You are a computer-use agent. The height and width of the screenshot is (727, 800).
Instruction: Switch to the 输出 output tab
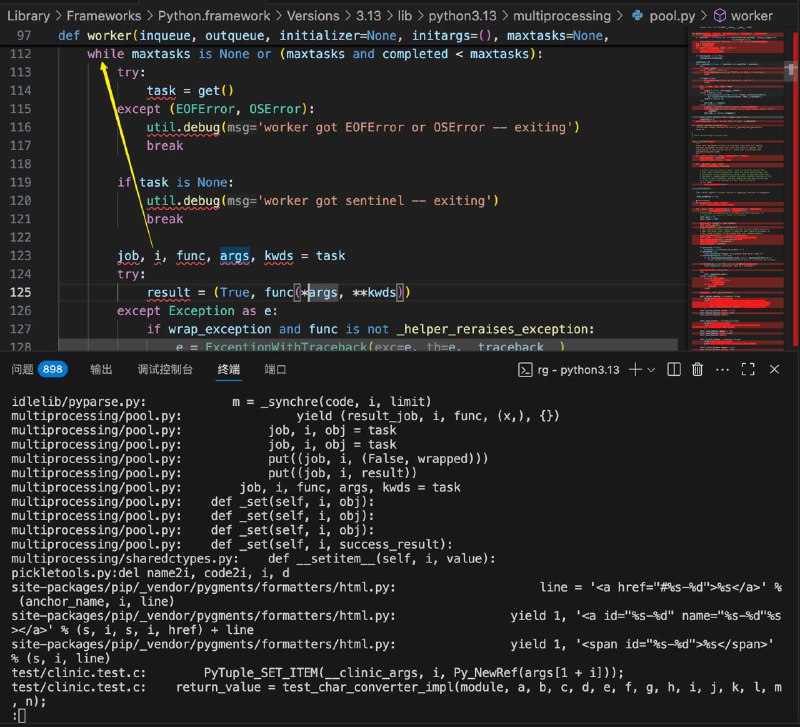click(102, 369)
